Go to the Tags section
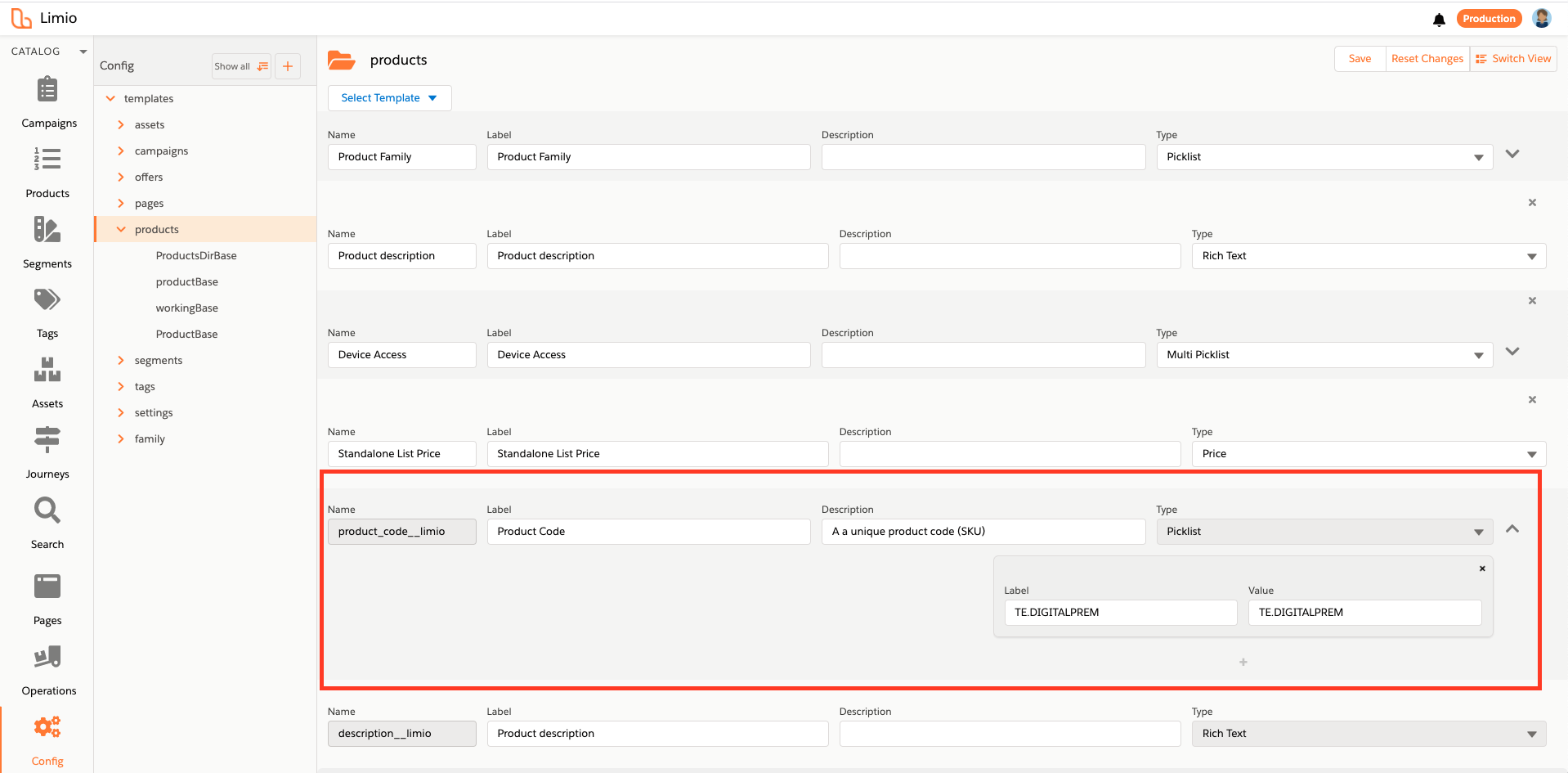The width and height of the screenshot is (1568, 773). click(x=47, y=300)
